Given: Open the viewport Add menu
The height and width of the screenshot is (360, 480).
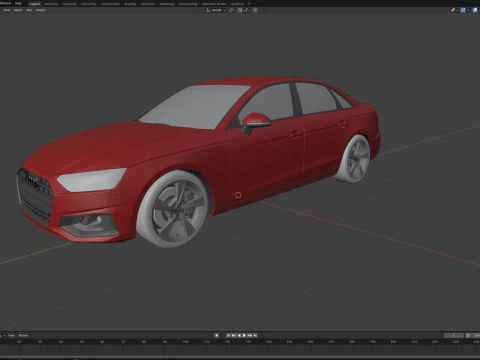Looking at the screenshot, I should tap(29, 10).
